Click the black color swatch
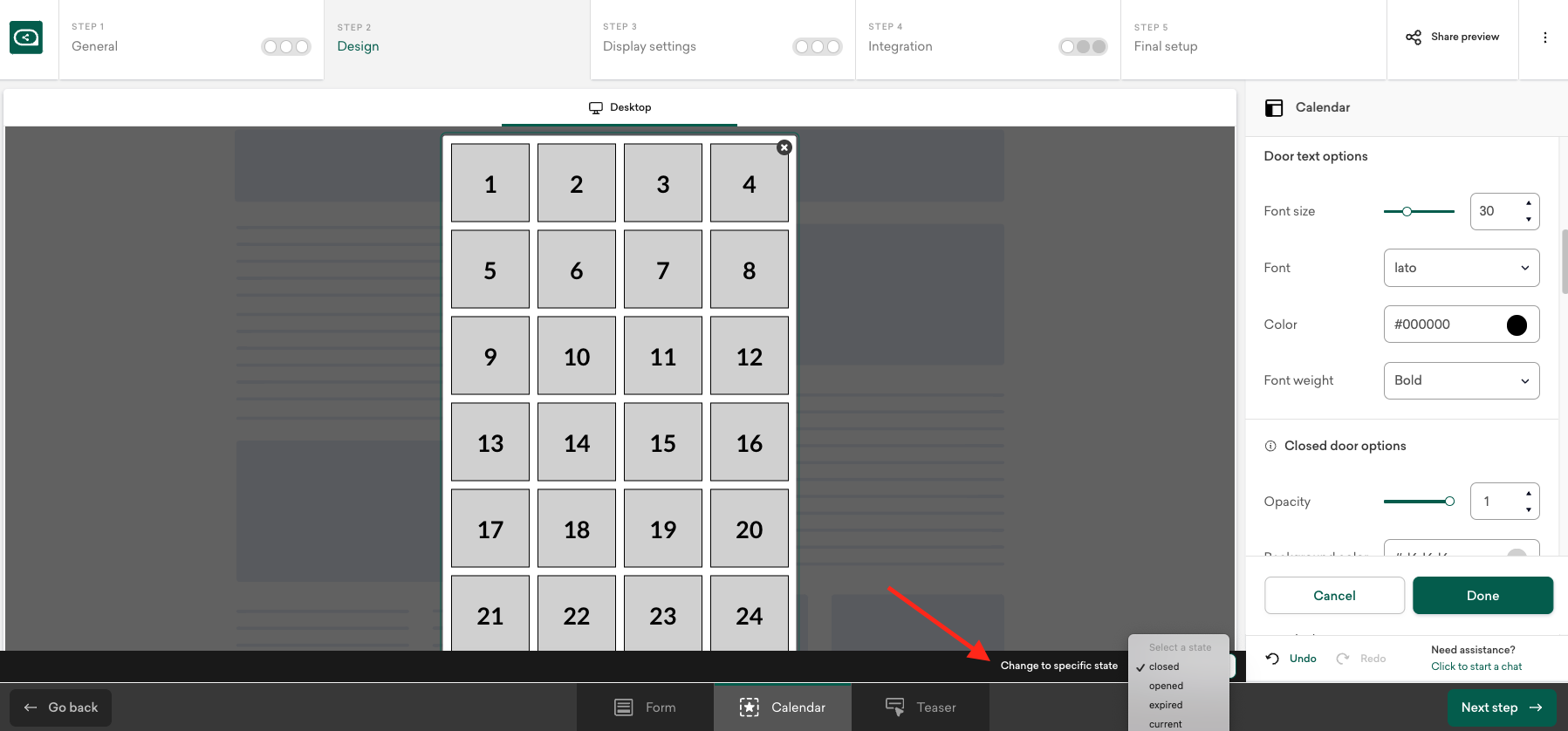 1517,325
